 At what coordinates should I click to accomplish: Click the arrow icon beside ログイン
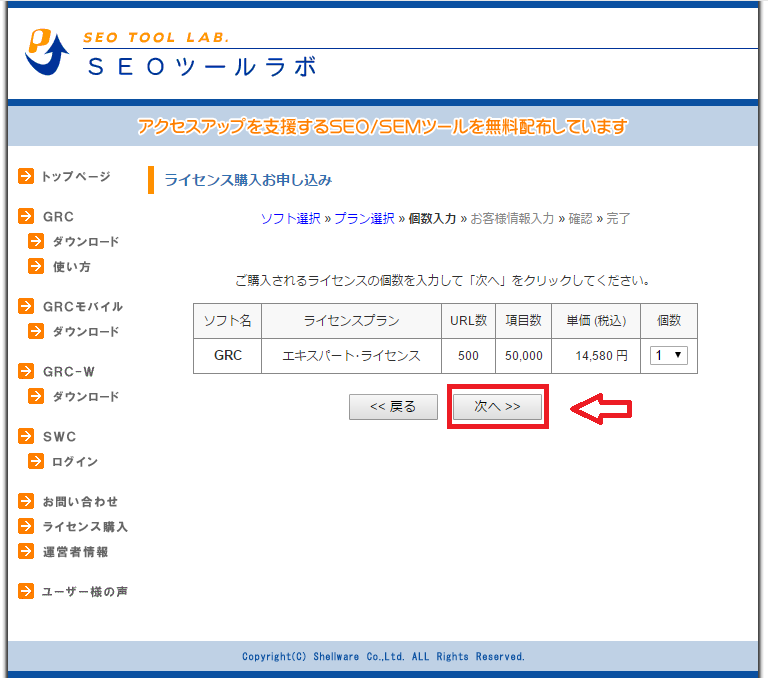[36, 461]
